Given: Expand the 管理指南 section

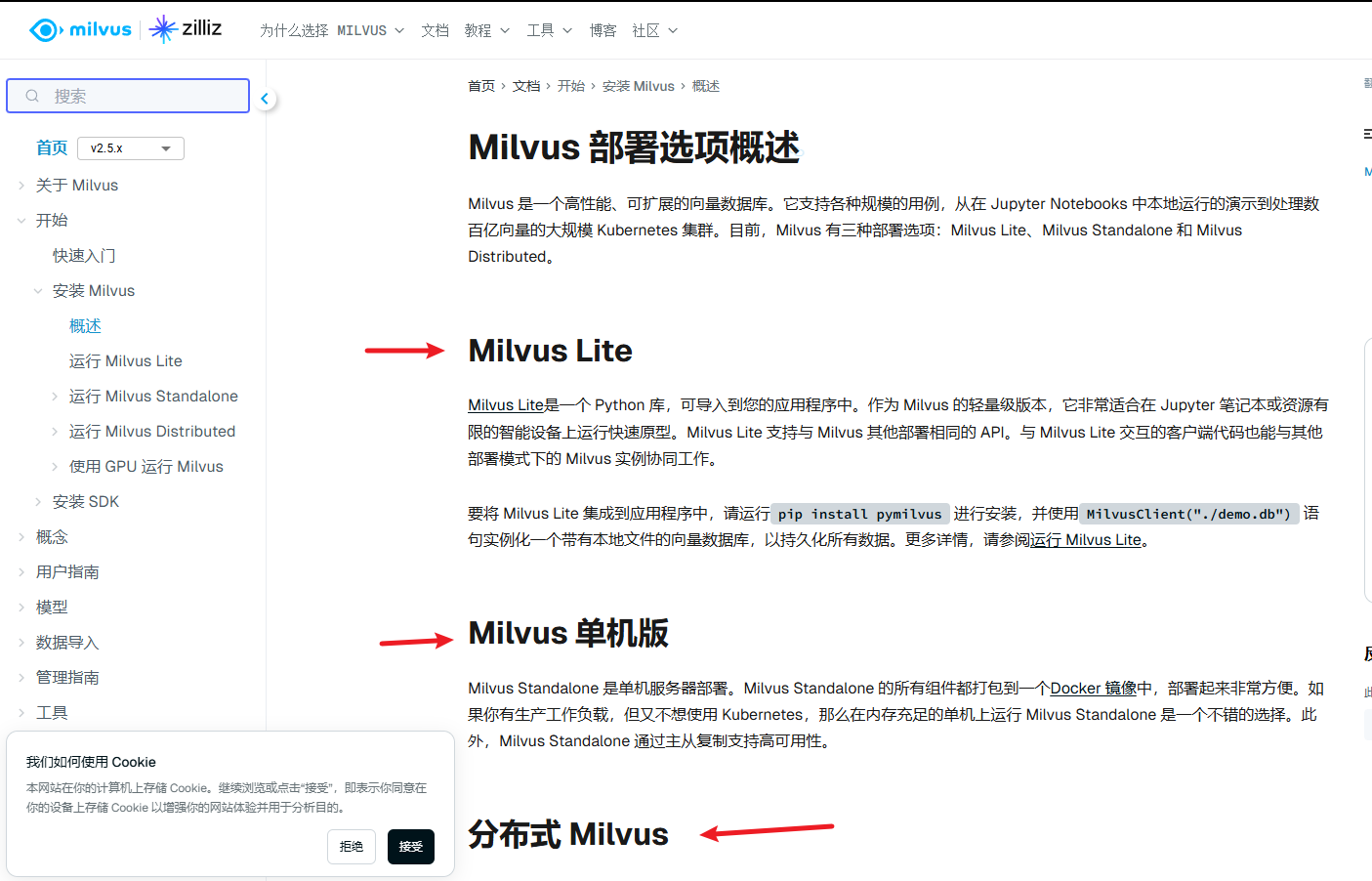Looking at the screenshot, I should coord(21,678).
